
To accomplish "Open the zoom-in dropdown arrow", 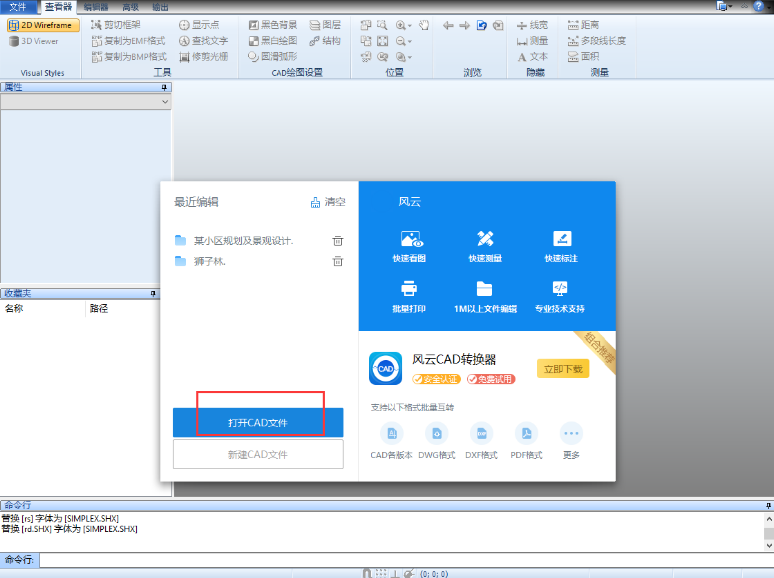I will [410, 26].
